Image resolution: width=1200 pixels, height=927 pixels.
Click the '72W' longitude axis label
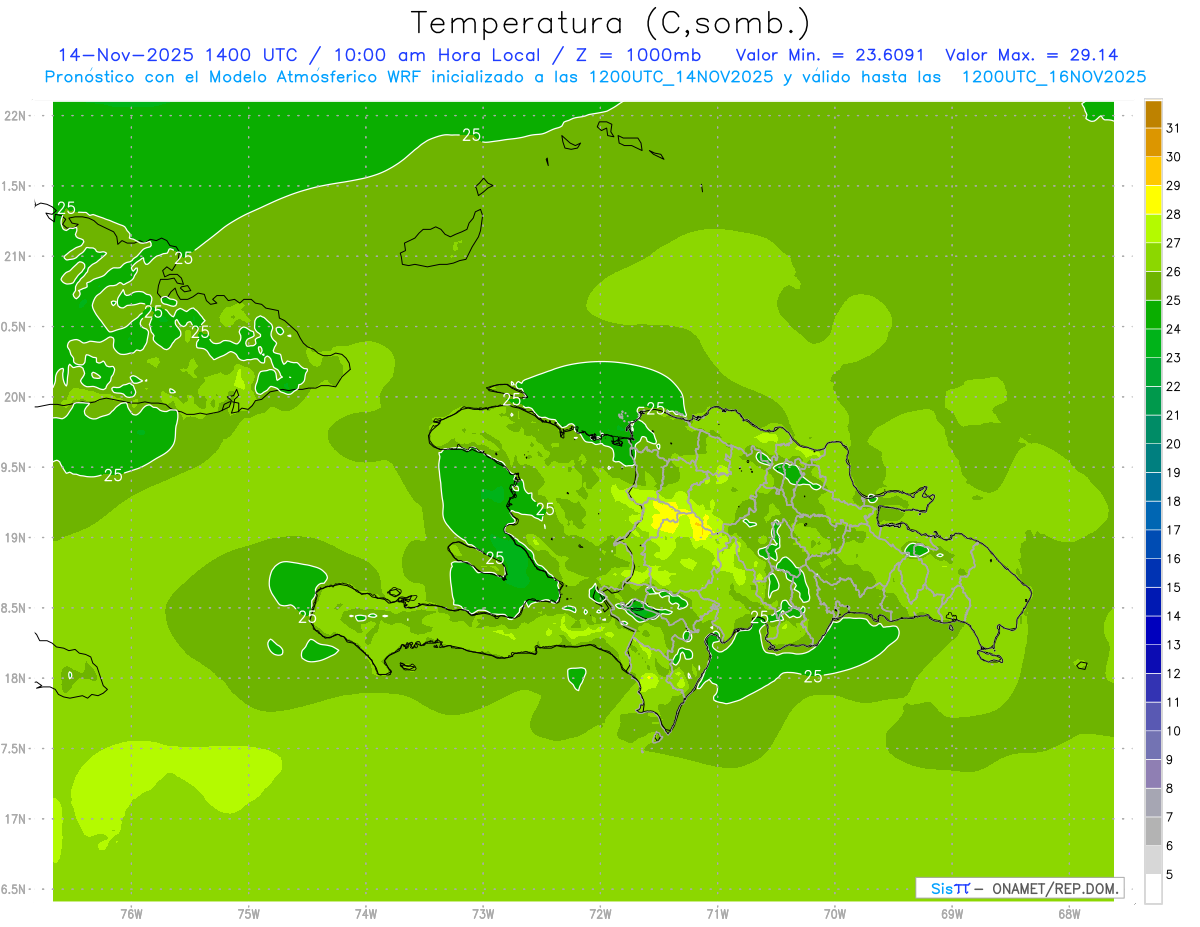[x=600, y=913]
